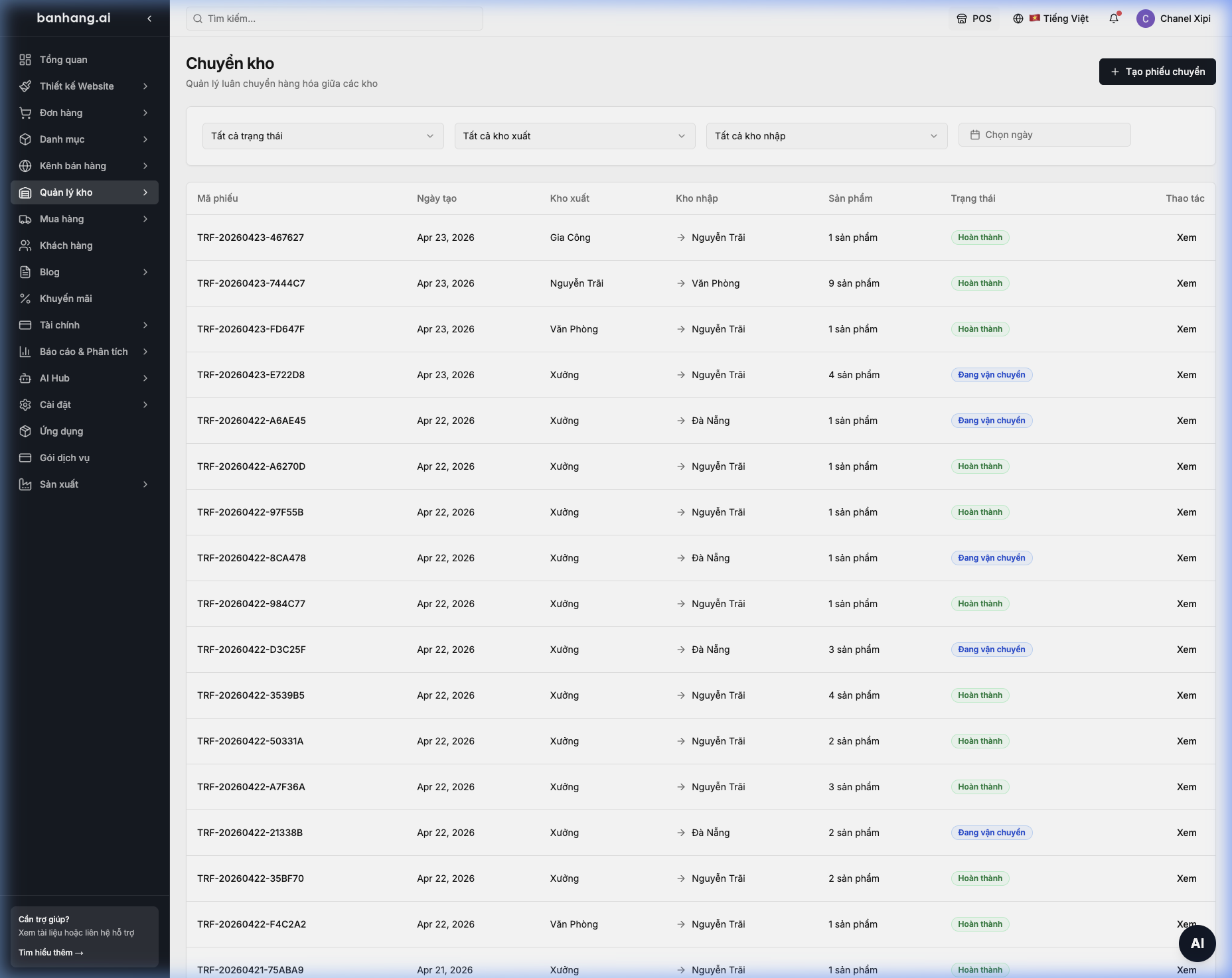Open the Khách hàng menu item
The width and height of the screenshot is (1232, 978).
84,245
